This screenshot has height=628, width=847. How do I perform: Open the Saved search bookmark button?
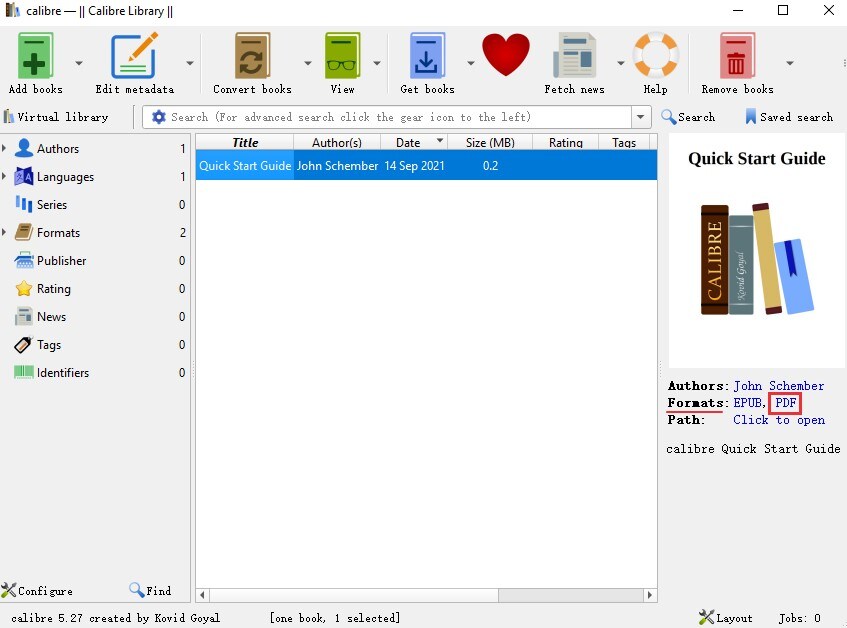point(789,117)
